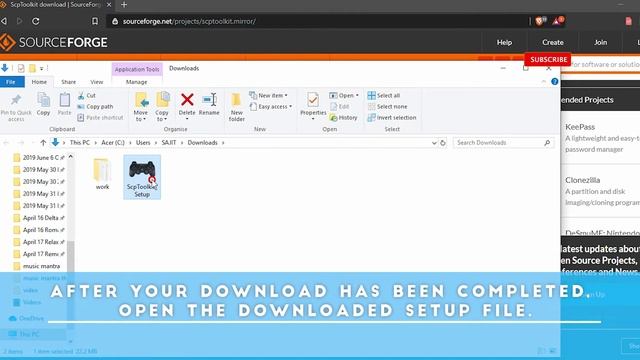640x360 pixels.
Task: Switch to the Share ribbon tab
Action: click(69, 82)
